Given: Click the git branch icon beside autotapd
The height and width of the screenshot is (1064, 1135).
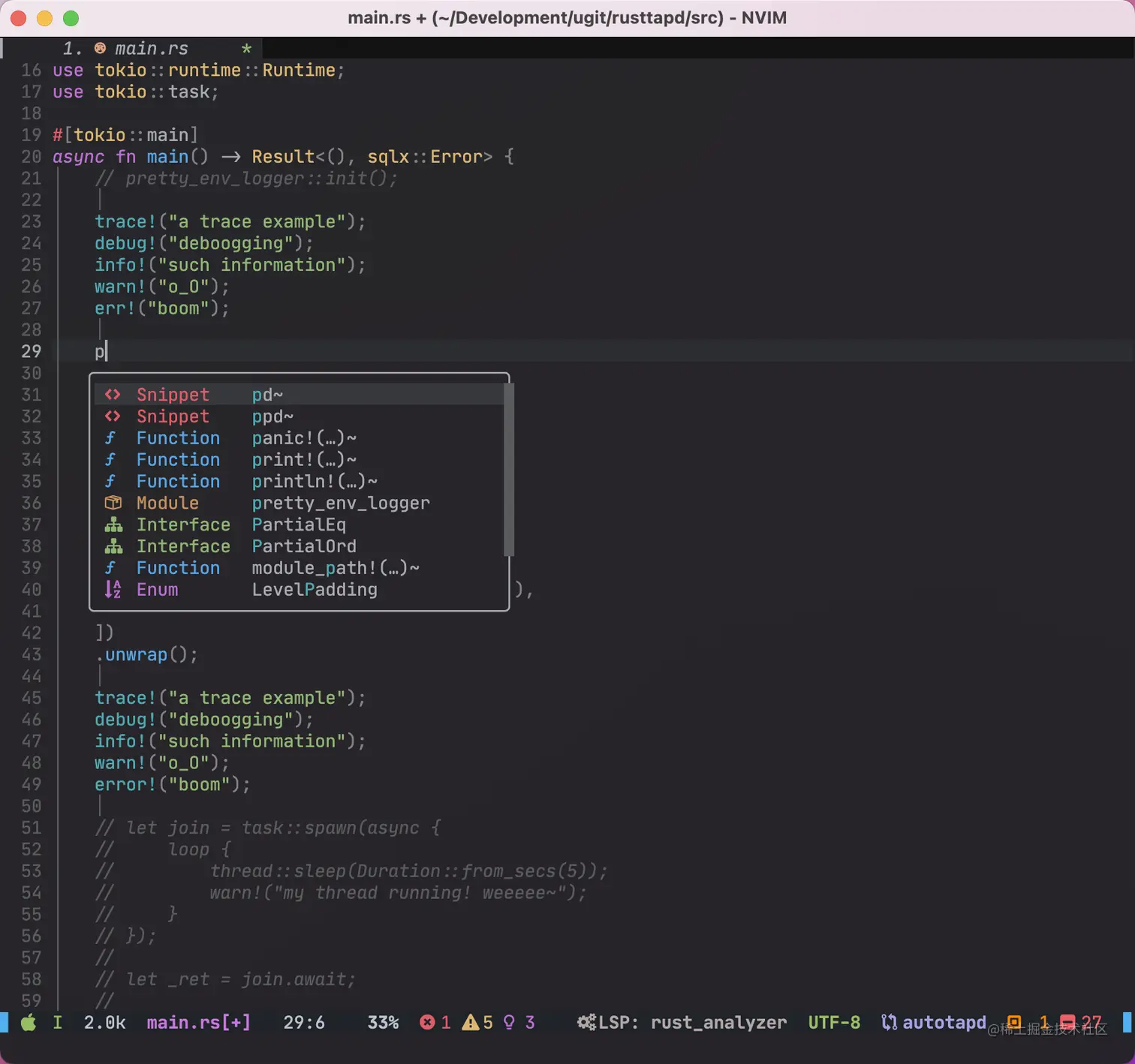Looking at the screenshot, I should coord(890,1022).
